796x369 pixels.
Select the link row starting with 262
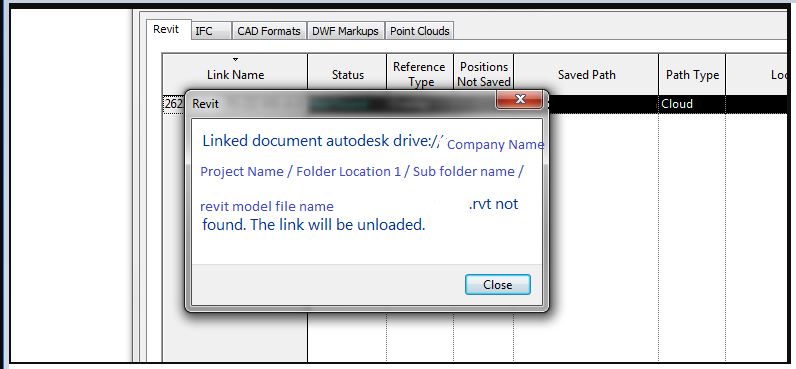[173, 104]
